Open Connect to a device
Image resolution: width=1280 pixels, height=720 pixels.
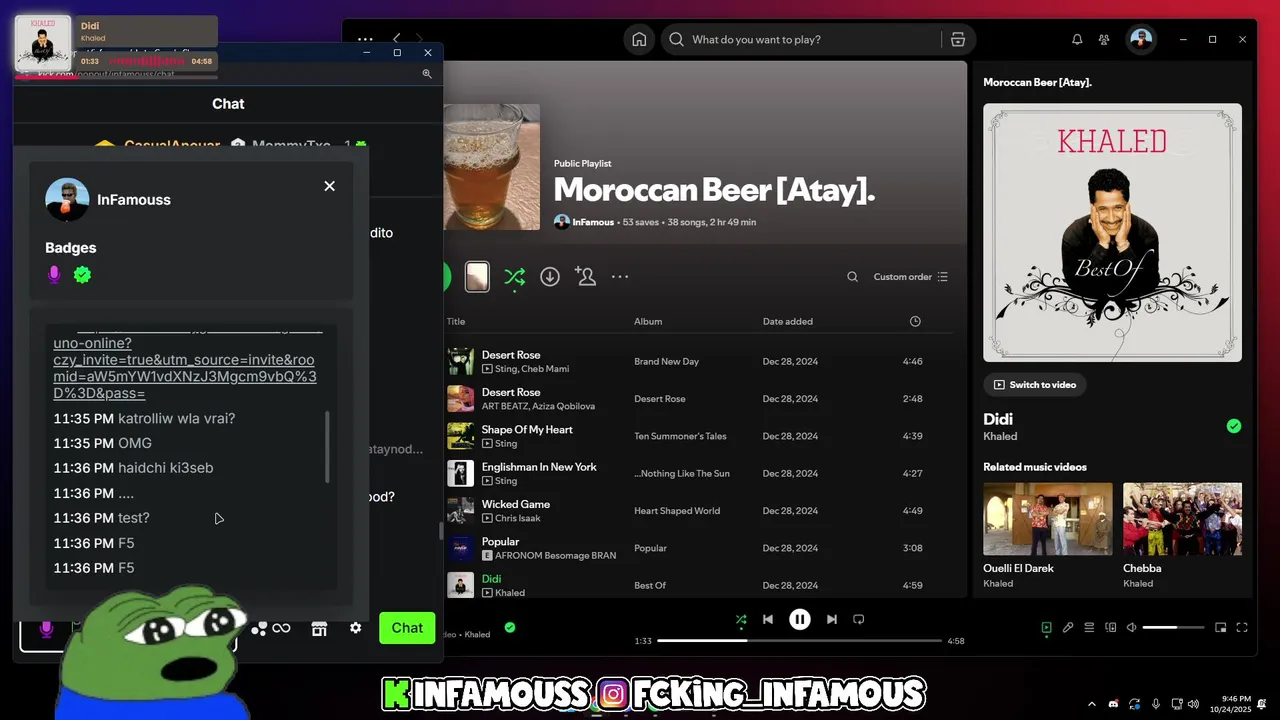click(x=1111, y=628)
